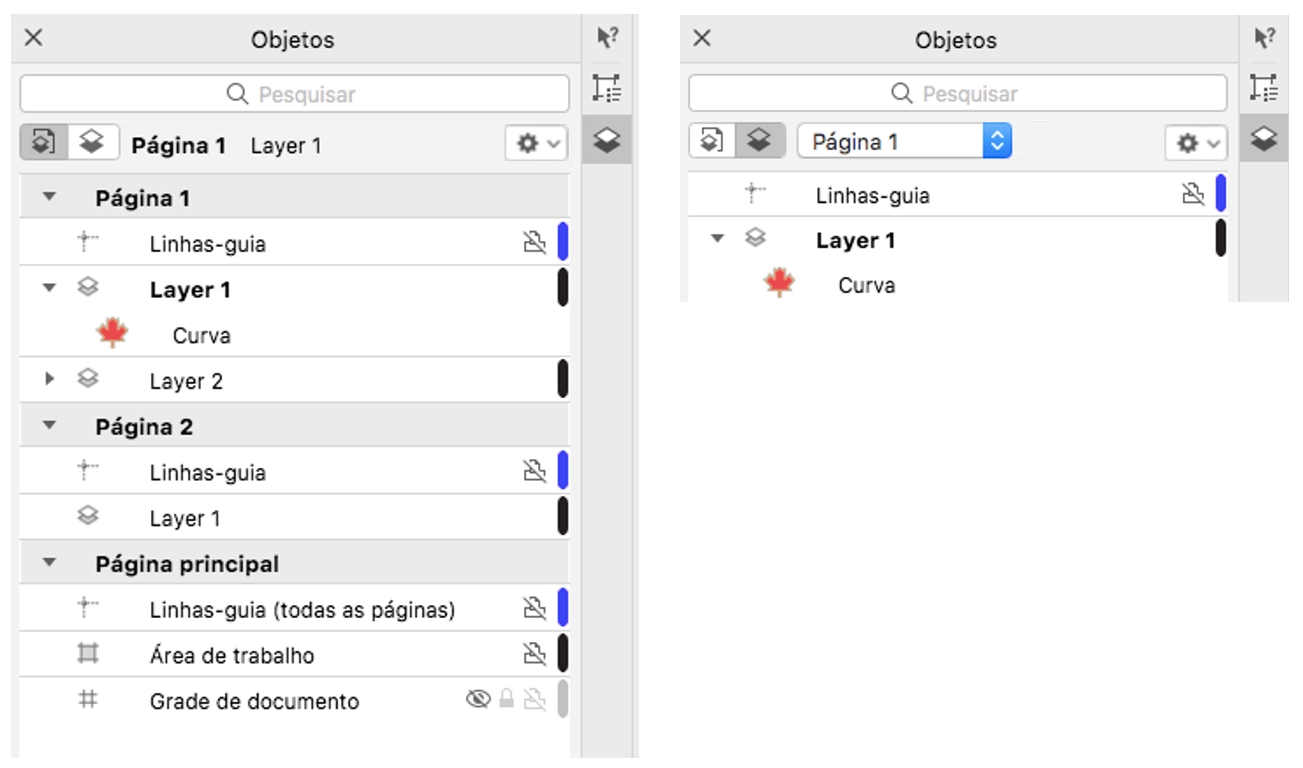Viewport: 1303px width, 768px height.
Task: Toggle visibility eye of Grade de documento
Action: [x=478, y=700]
